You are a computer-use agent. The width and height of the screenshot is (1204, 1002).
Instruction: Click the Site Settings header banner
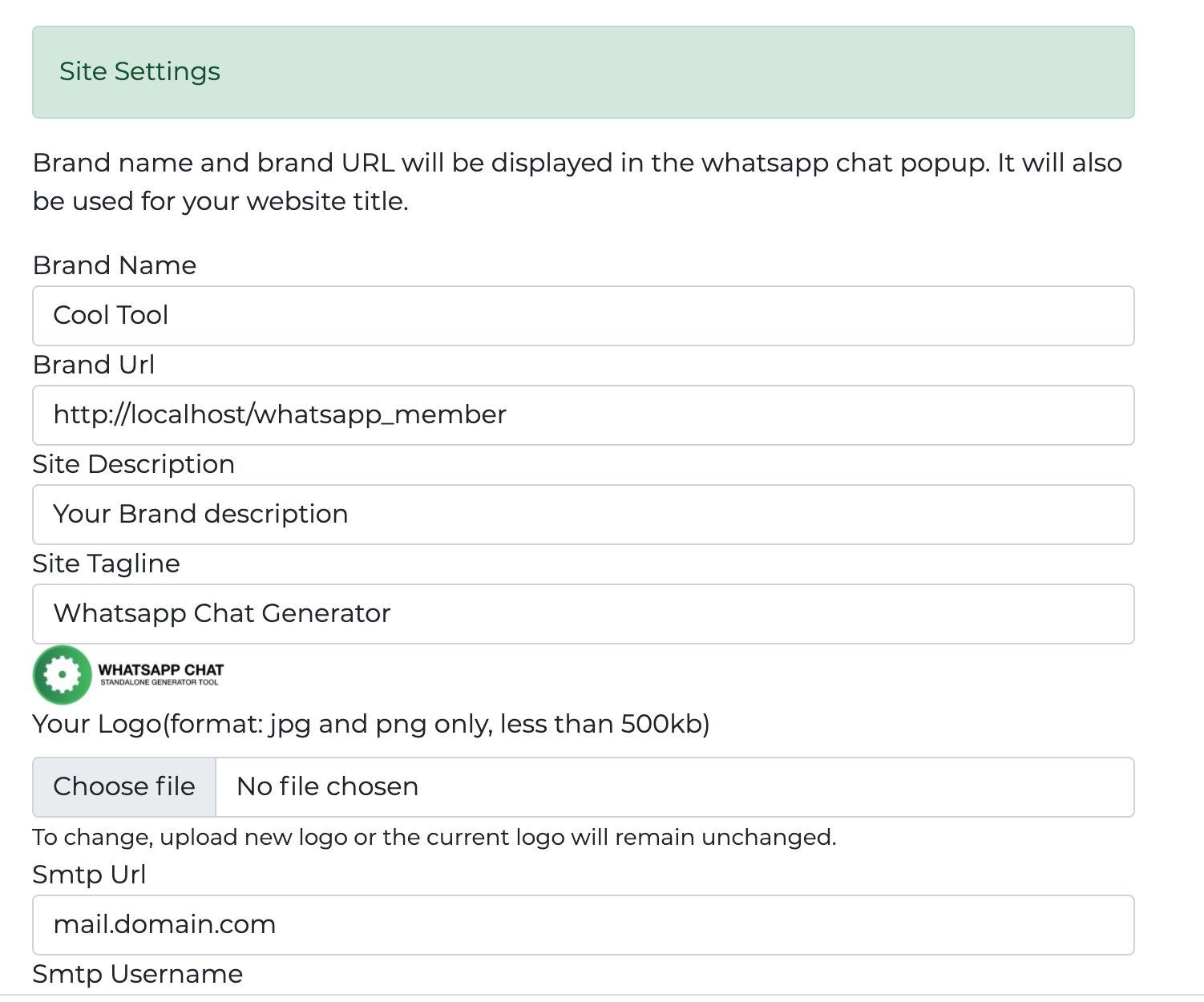point(583,72)
